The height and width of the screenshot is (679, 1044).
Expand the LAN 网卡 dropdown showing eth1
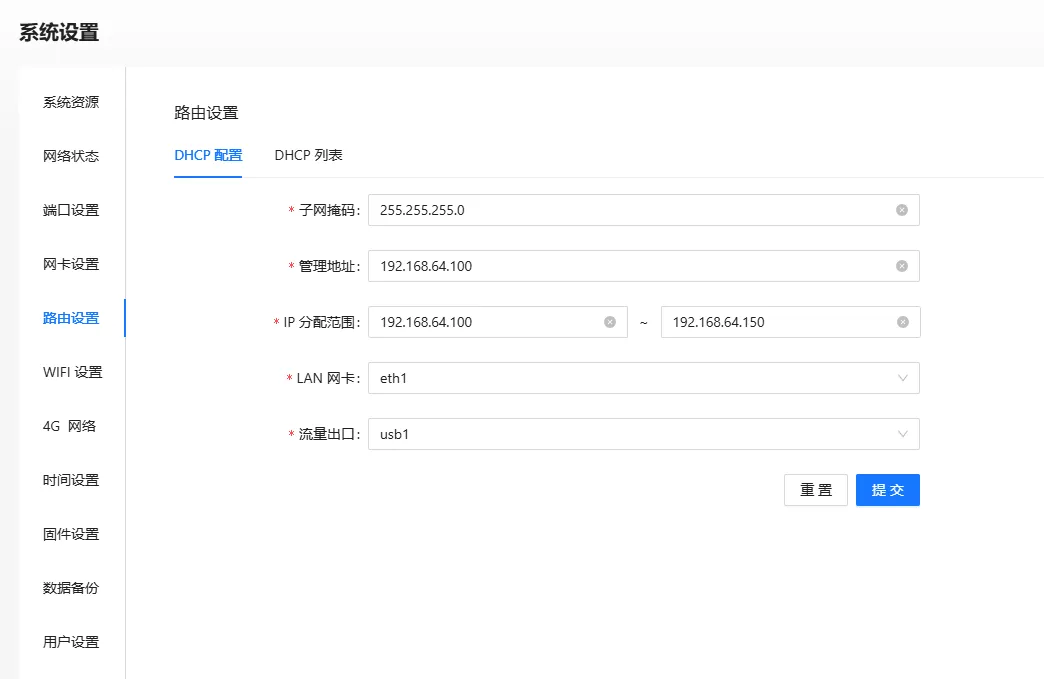coord(643,378)
